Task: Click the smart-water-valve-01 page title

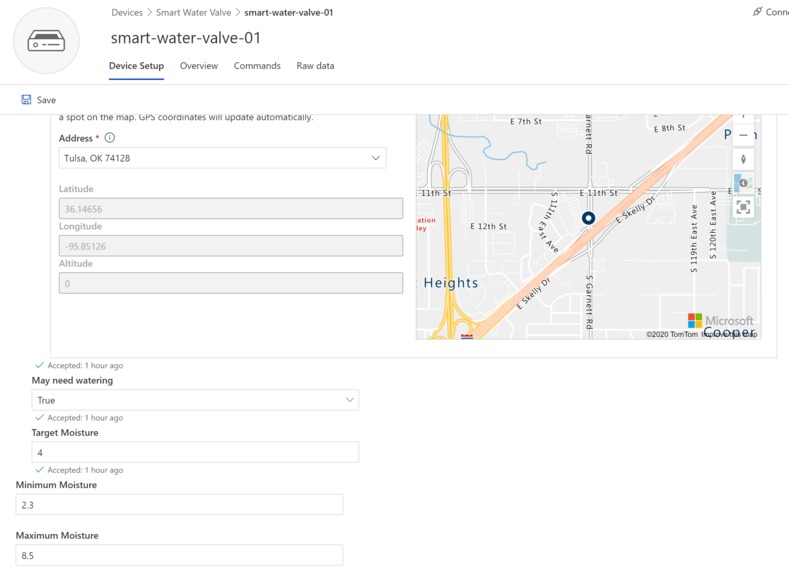Action: click(x=186, y=38)
